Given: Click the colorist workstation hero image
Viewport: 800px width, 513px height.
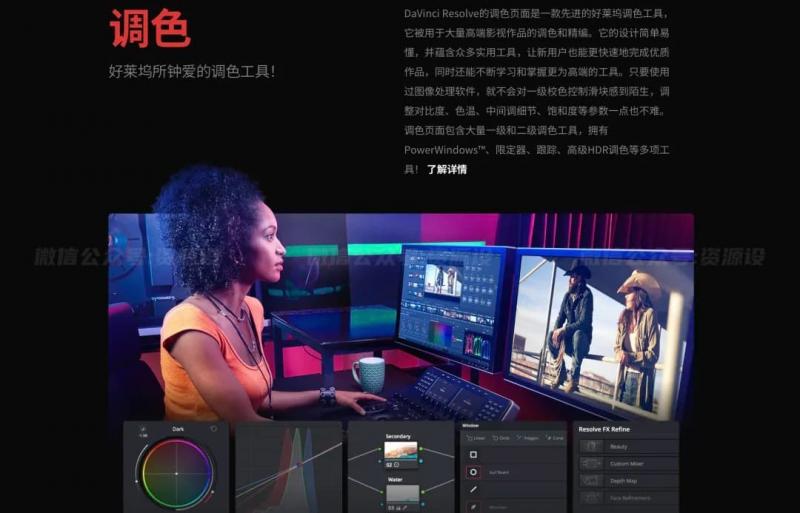Looking at the screenshot, I should [x=400, y=315].
